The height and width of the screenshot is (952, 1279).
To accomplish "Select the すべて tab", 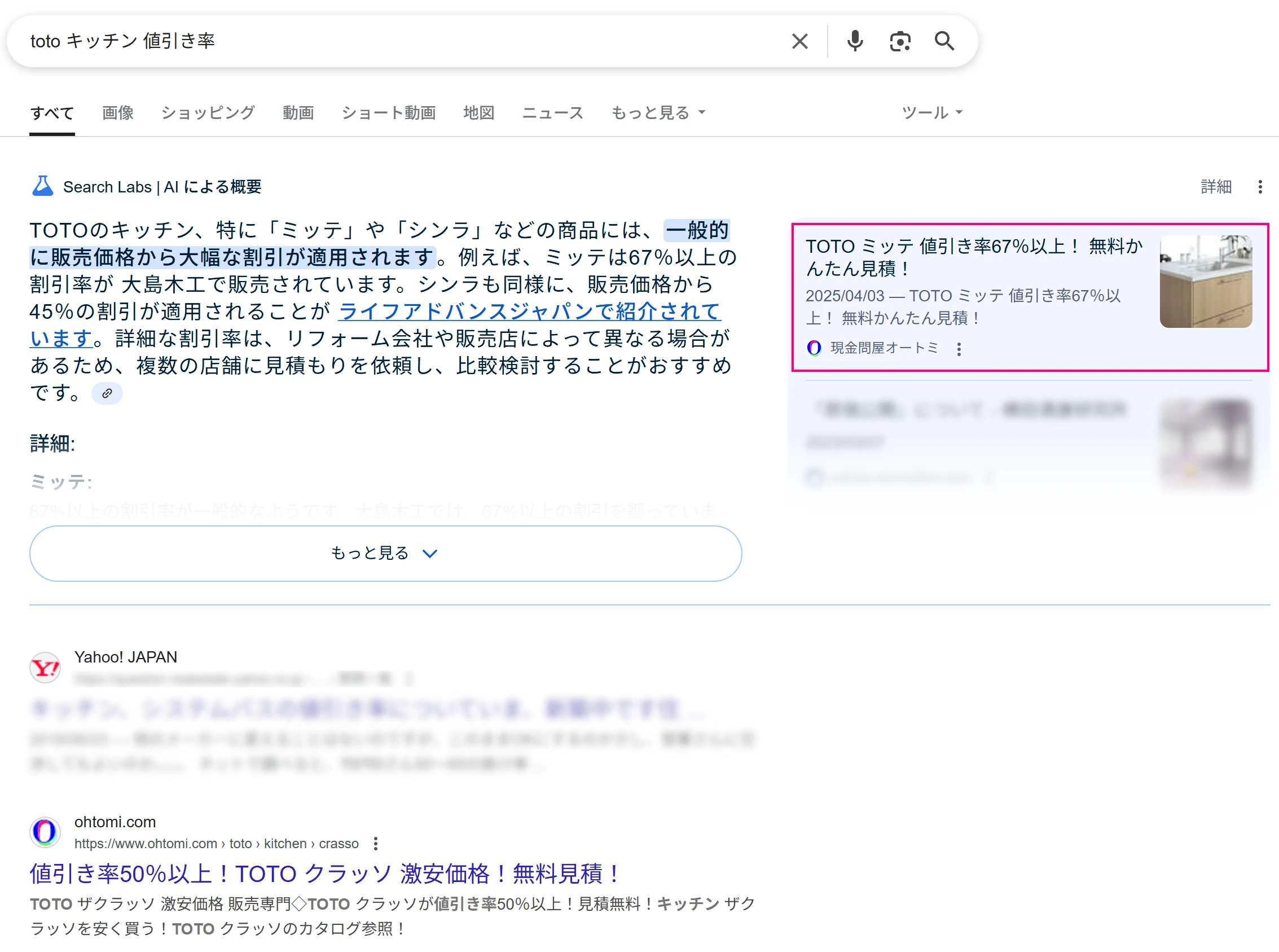I will (x=52, y=113).
